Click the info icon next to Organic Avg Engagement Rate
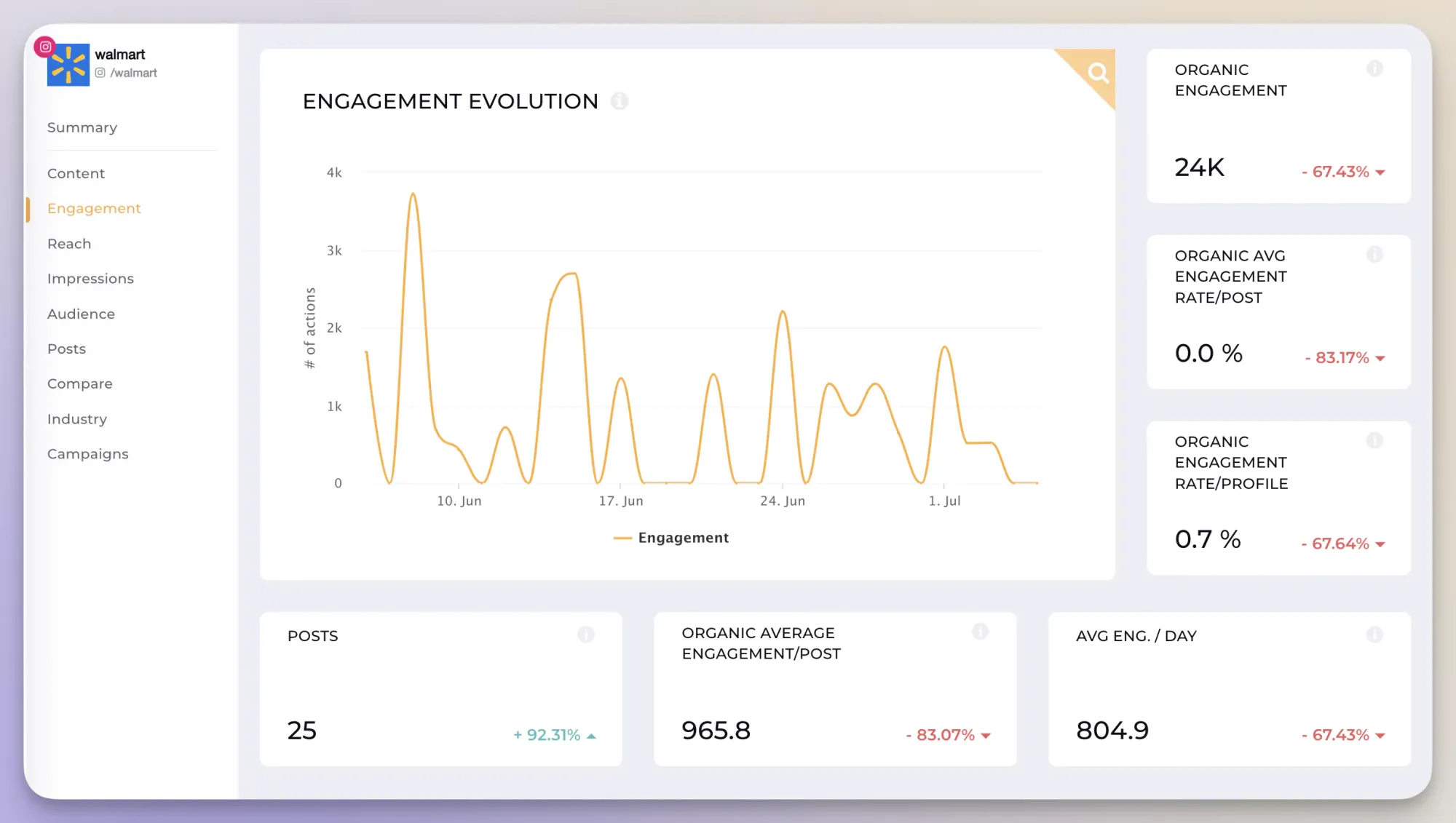Image resolution: width=1456 pixels, height=823 pixels. pos(1375,254)
